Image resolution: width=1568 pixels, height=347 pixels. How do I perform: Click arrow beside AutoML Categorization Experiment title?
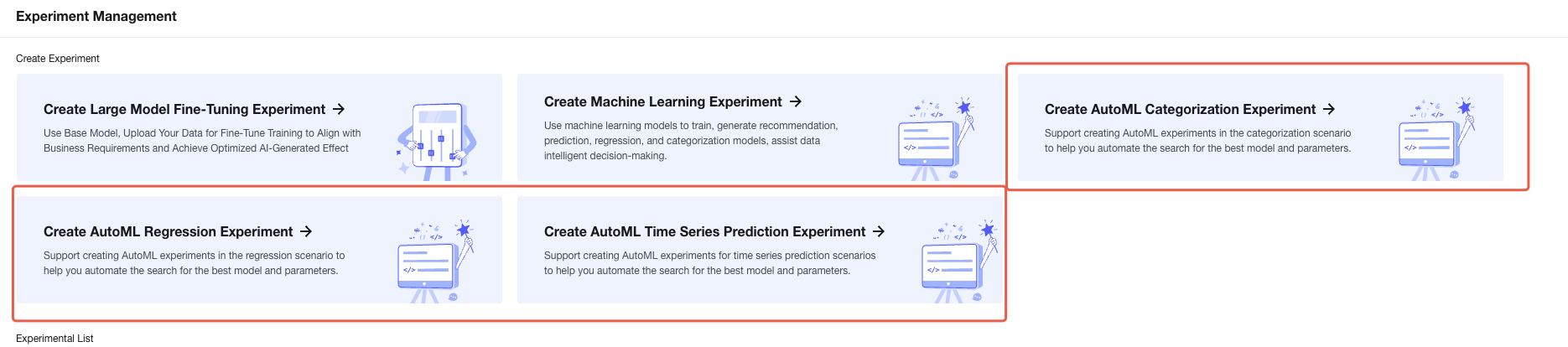[x=1329, y=109]
